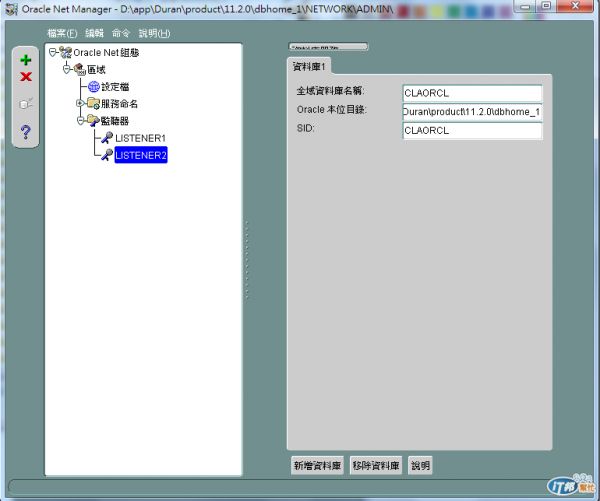The width and height of the screenshot is (600, 501).
Task: Click the SID input field
Action: pos(473,131)
